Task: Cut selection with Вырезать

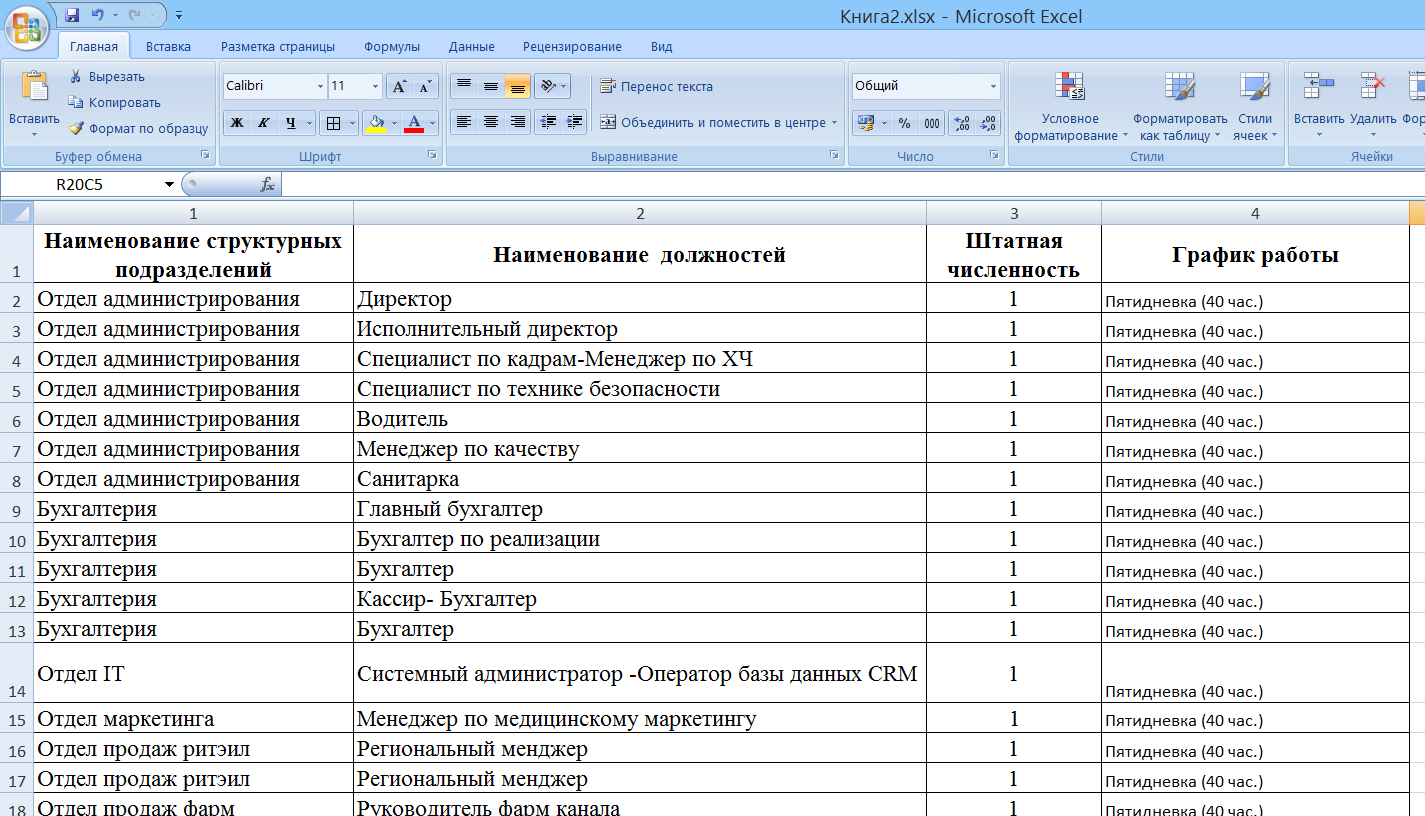Action: (106, 76)
